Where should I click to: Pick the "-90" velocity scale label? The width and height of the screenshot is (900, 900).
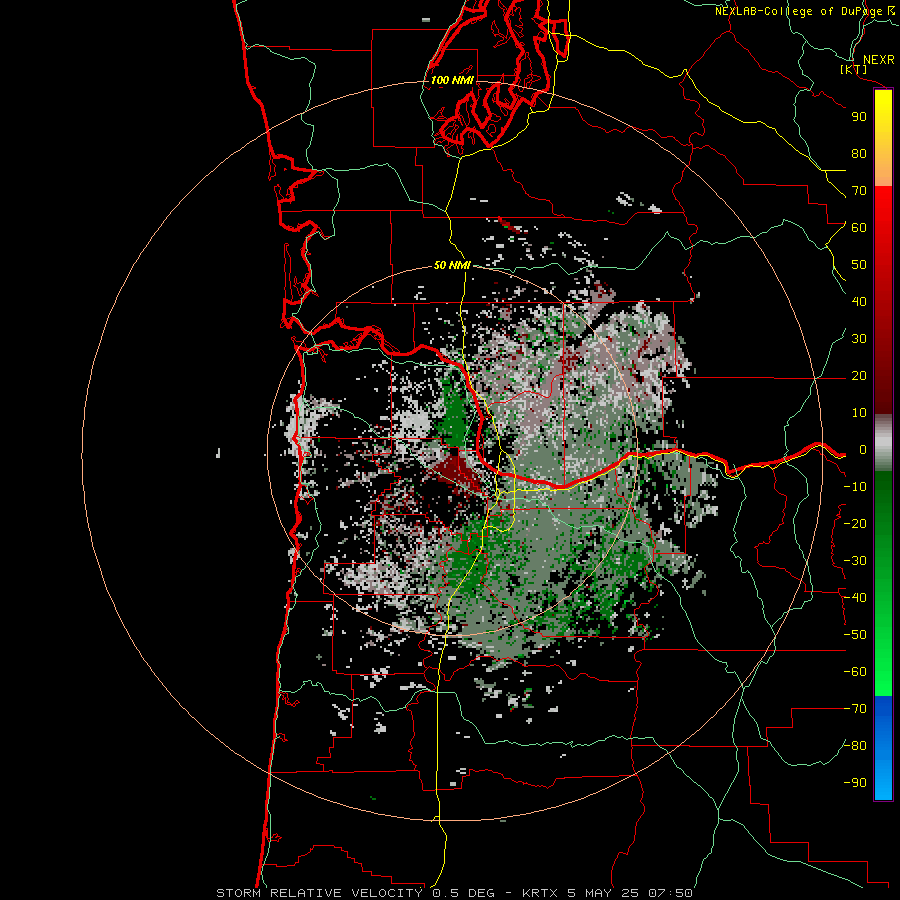tap(855, 783)
